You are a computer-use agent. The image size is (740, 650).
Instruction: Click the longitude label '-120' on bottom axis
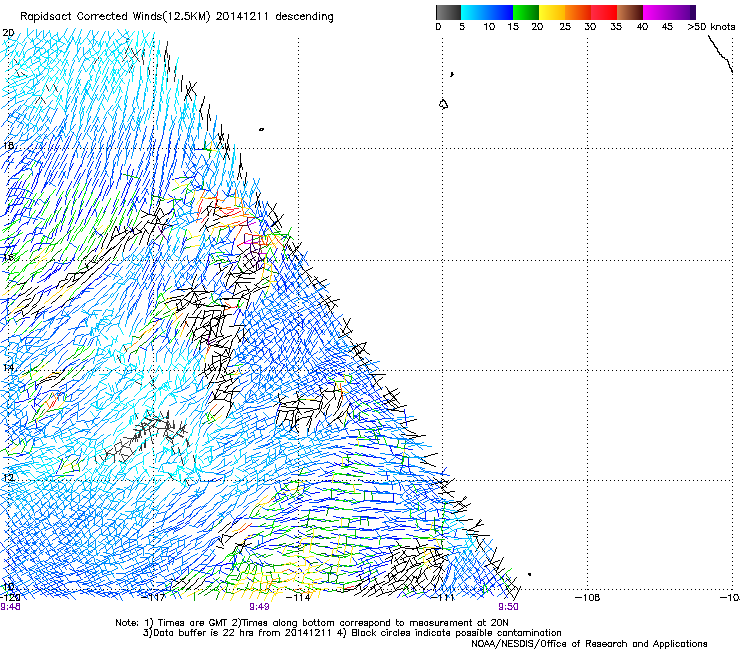10,598
